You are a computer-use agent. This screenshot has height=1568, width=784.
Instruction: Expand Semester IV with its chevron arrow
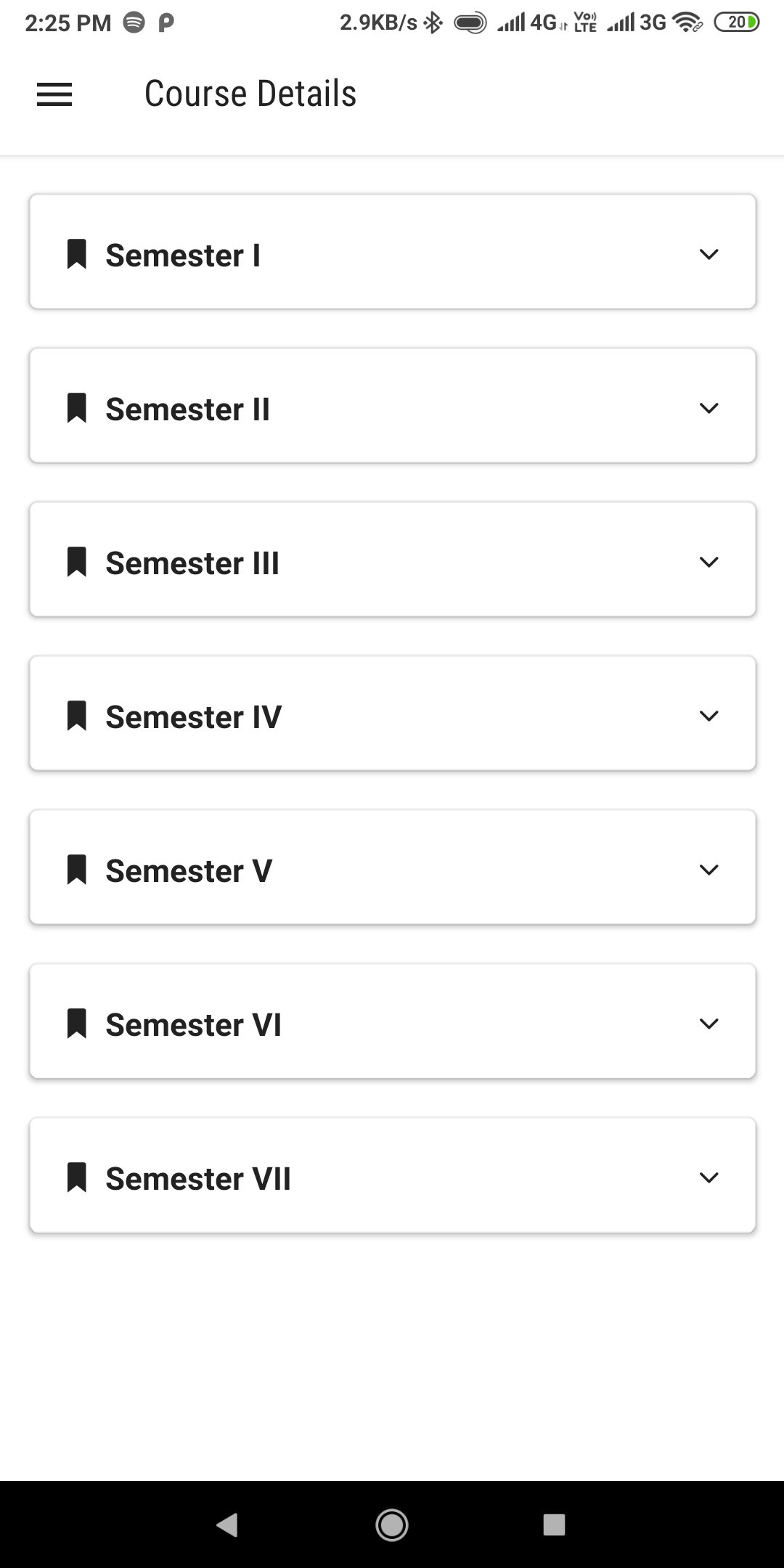pos(709,716)
